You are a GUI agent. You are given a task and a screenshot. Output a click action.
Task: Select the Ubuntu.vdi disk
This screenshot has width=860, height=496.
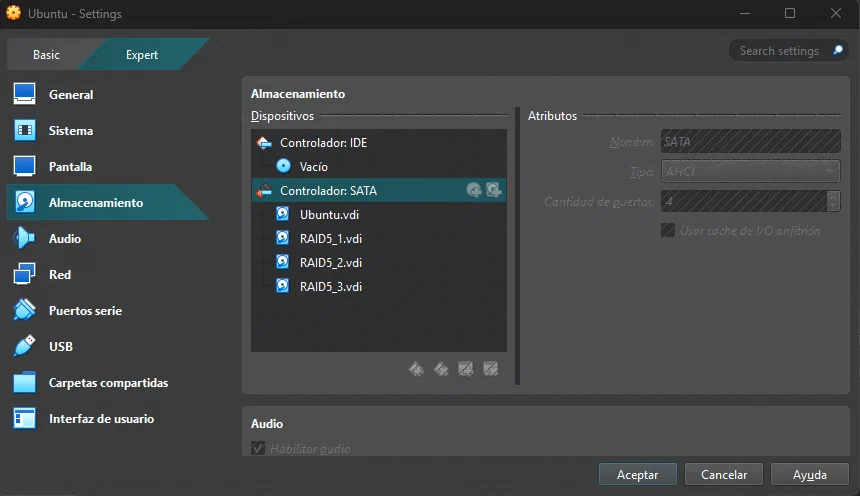point(378,215)
